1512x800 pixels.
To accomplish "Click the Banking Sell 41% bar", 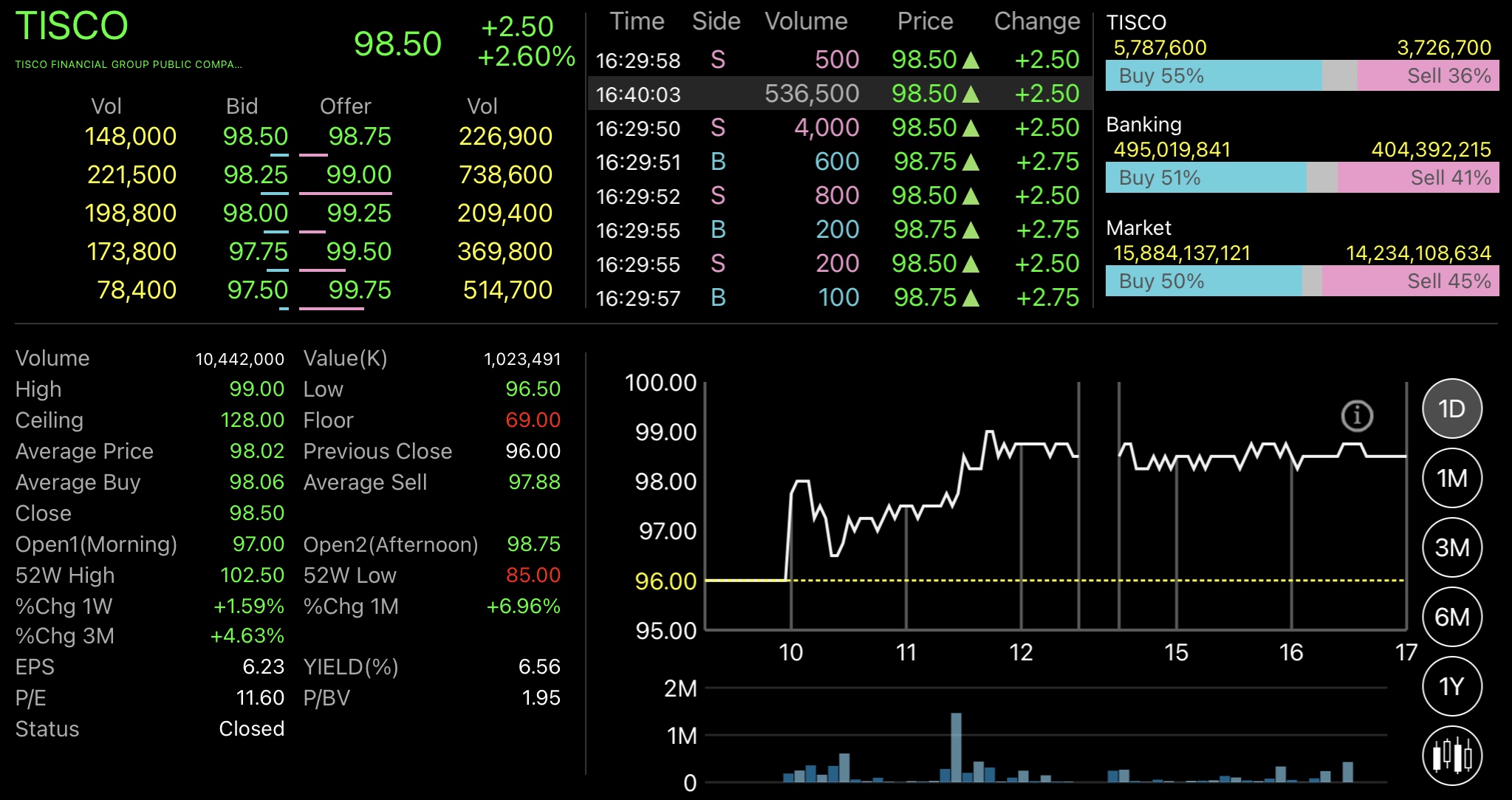I will (1418, 178).
